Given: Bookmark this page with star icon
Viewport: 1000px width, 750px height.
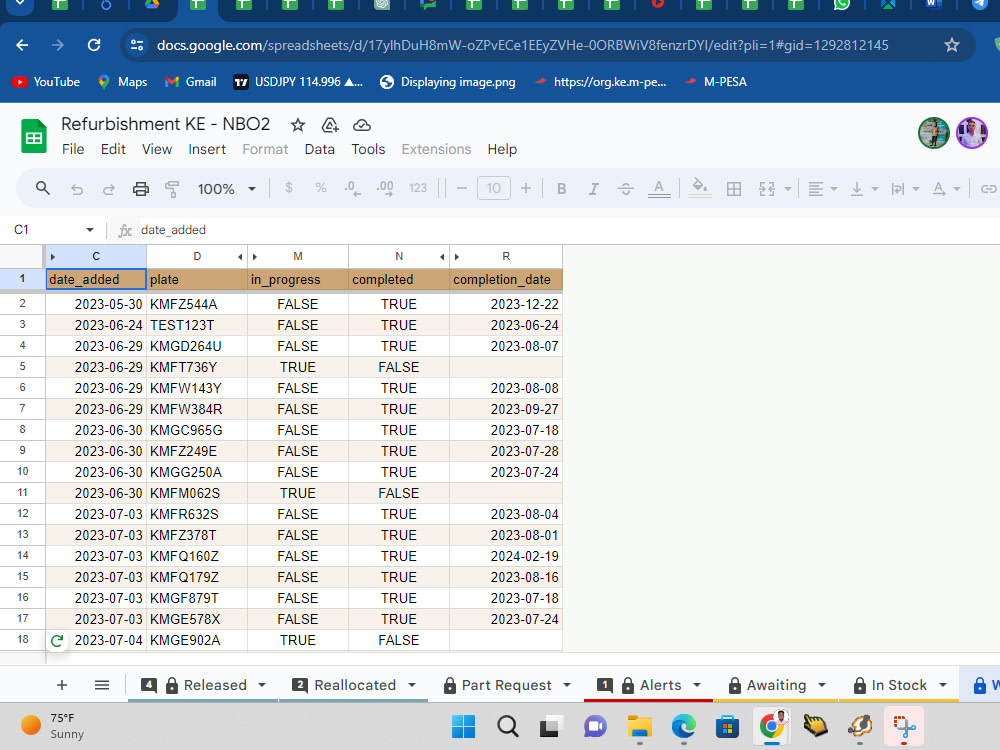Looking at the screenshot, I should [952, 45].
